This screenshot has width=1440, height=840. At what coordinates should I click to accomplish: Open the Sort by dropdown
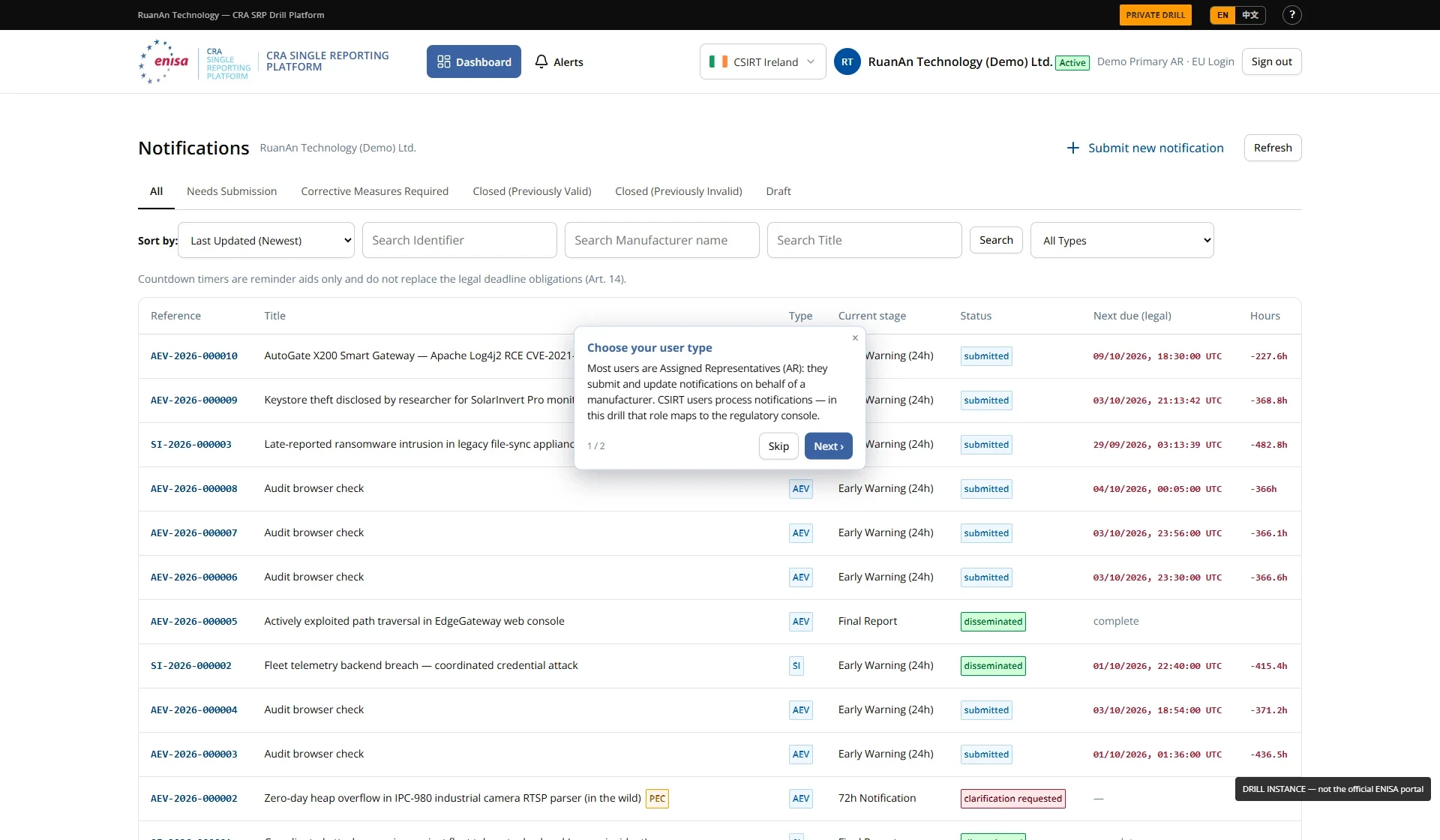[x=266, y=240]
